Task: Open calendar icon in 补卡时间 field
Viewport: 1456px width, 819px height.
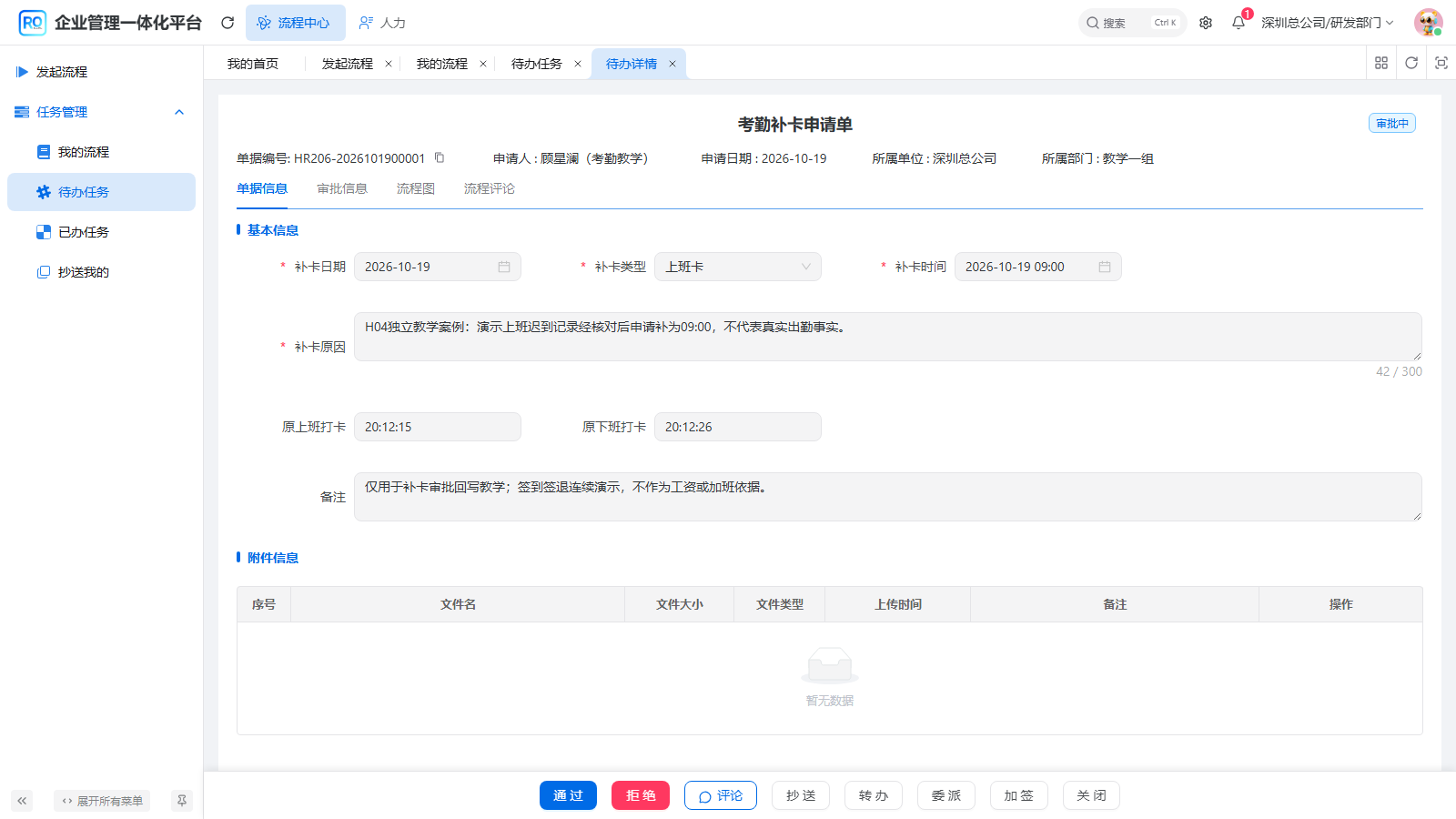Action: pos(1105,267)
